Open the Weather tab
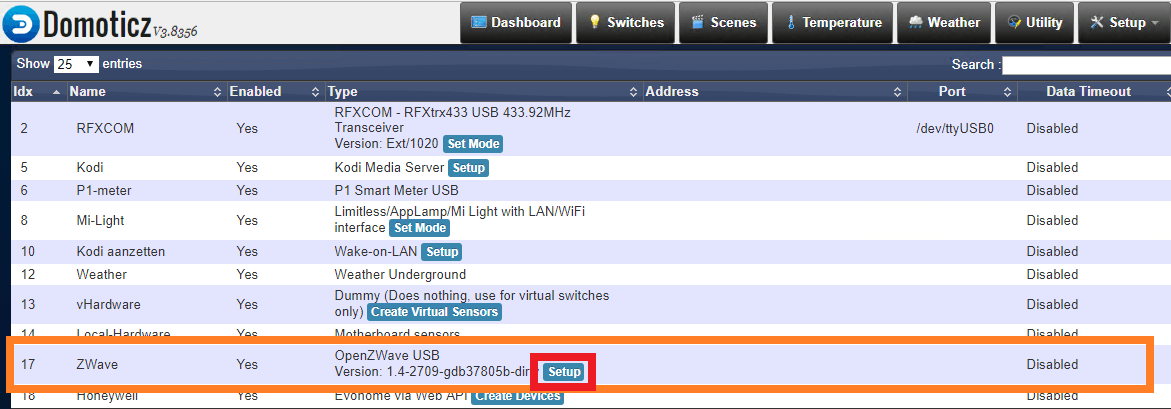Screen dimensions: 1171x409 944,22
